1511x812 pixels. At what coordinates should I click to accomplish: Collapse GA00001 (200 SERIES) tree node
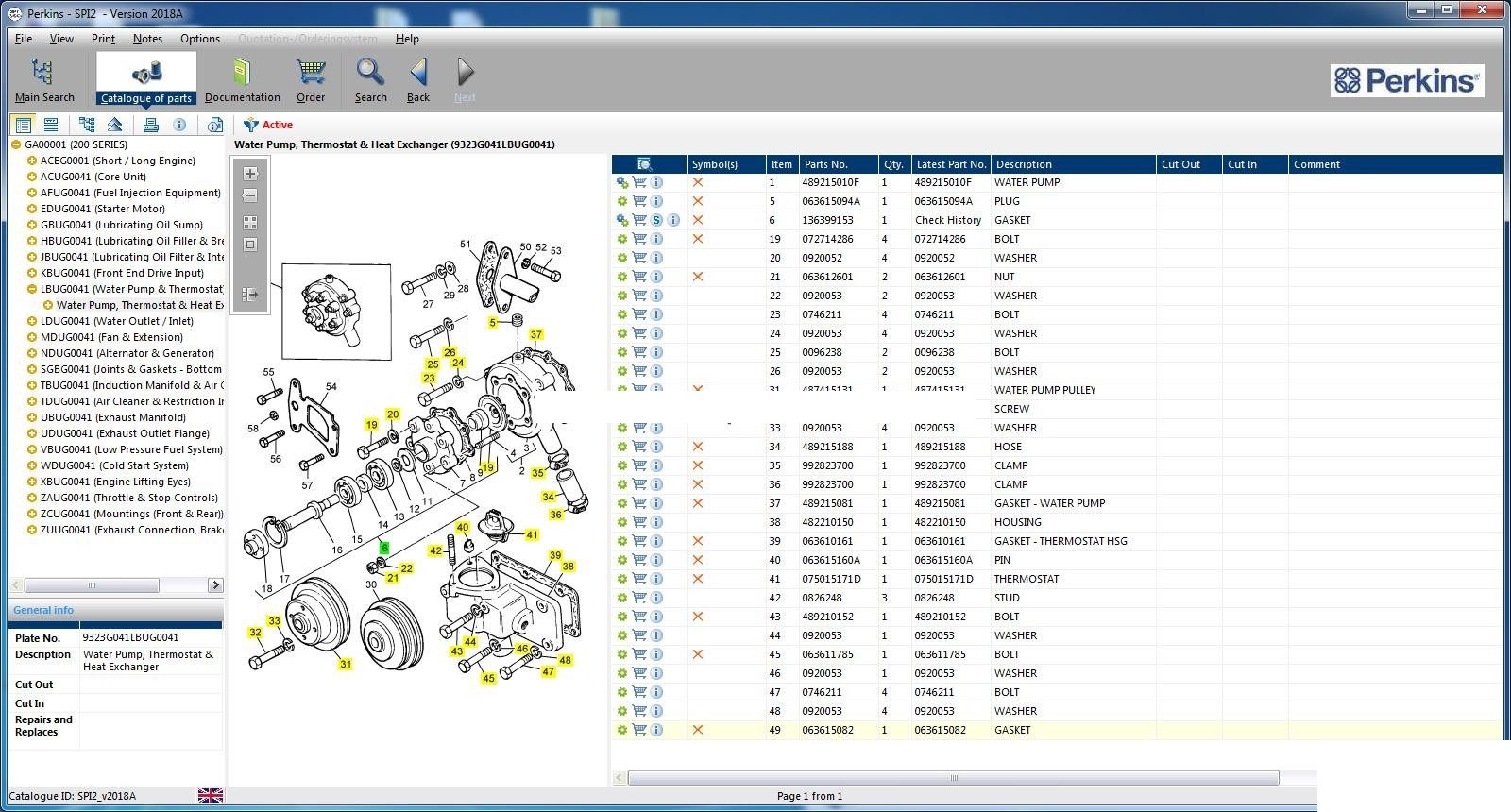coord(16,144)
